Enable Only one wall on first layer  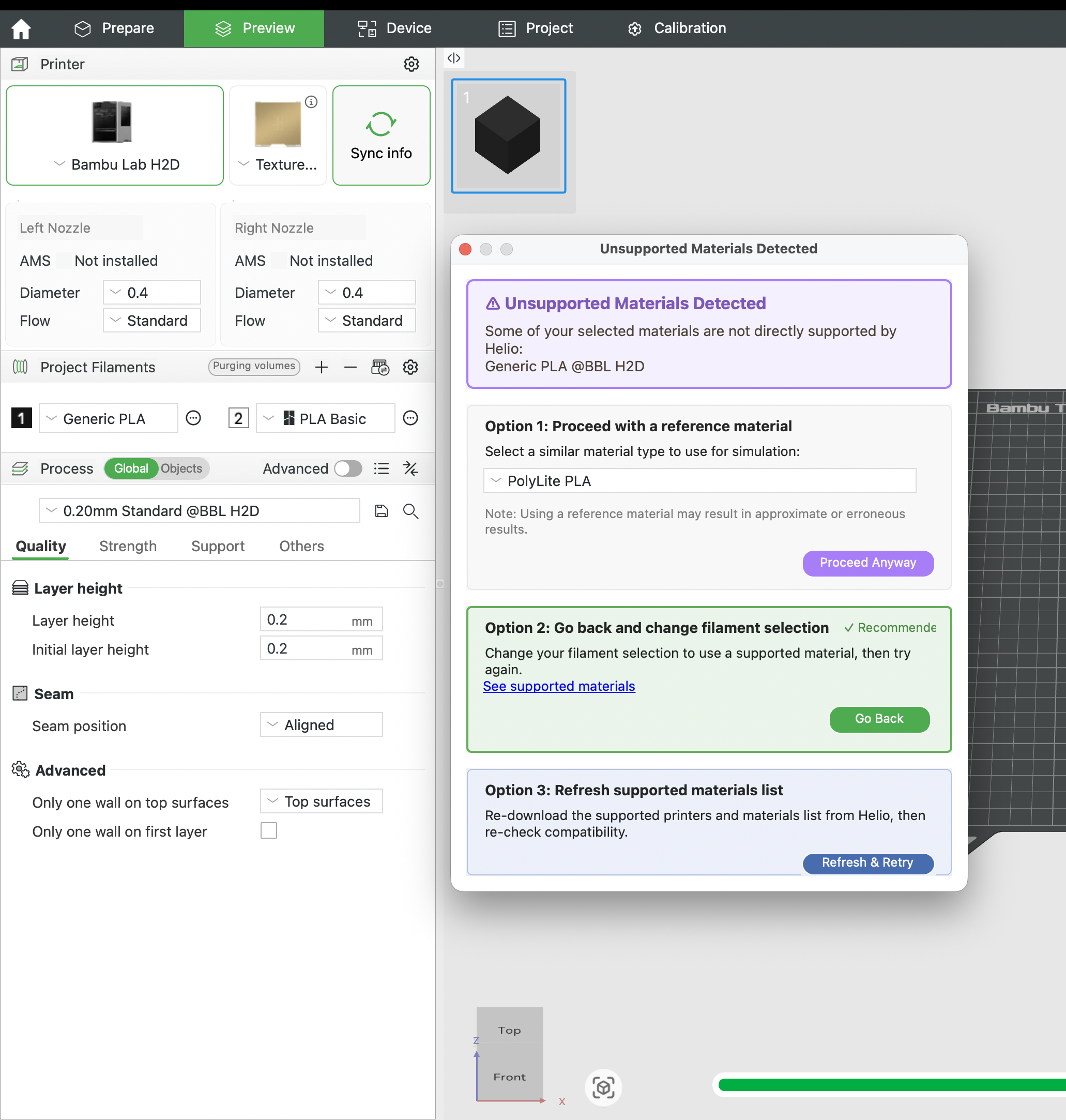(x=269, y=831)
